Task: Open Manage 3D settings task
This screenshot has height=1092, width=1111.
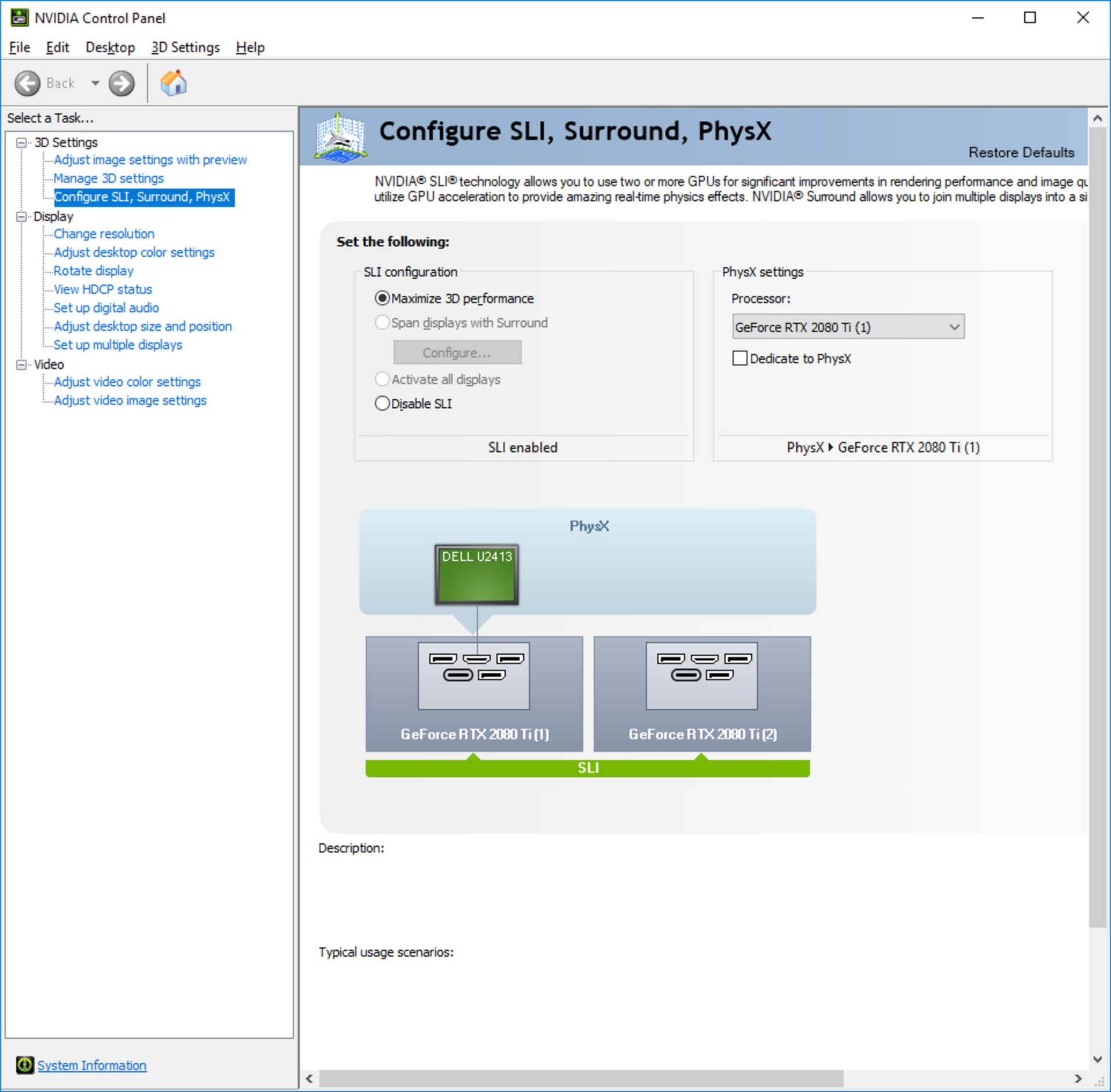Action: tap(108, 178)
